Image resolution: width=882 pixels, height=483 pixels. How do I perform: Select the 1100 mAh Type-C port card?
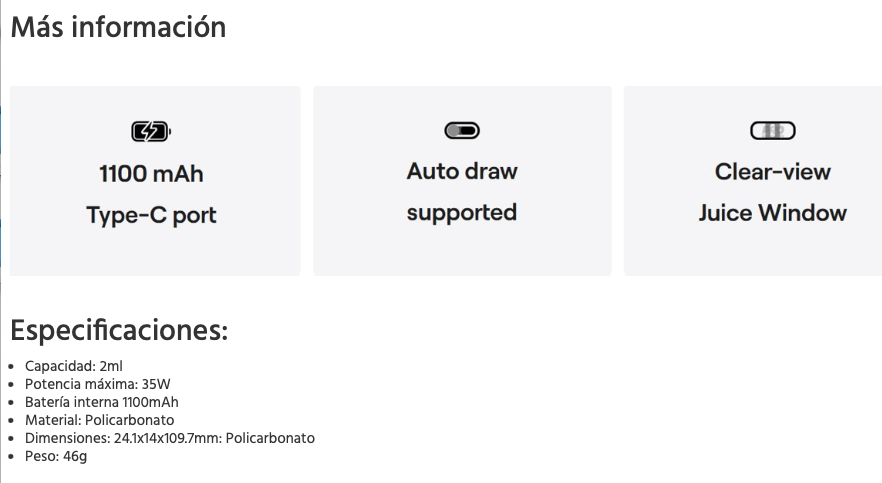coord(155,181)
